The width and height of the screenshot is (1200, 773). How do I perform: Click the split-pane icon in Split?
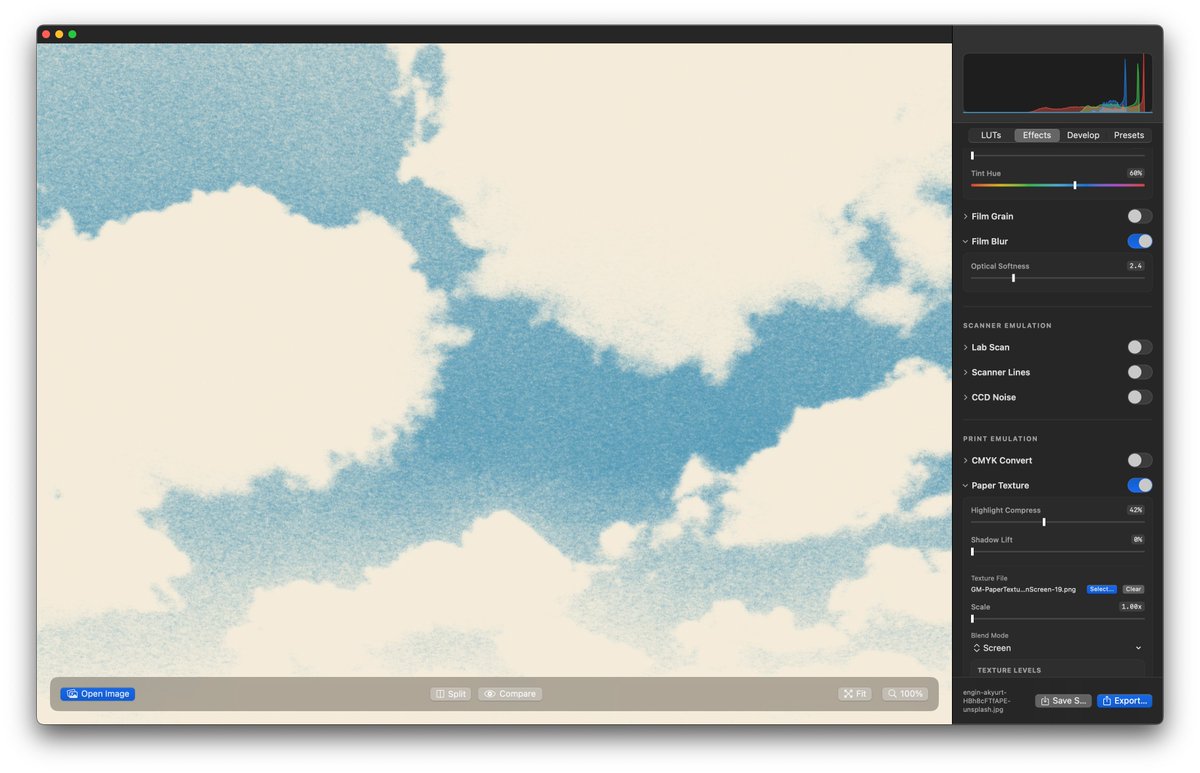click(x=441, y=694)
